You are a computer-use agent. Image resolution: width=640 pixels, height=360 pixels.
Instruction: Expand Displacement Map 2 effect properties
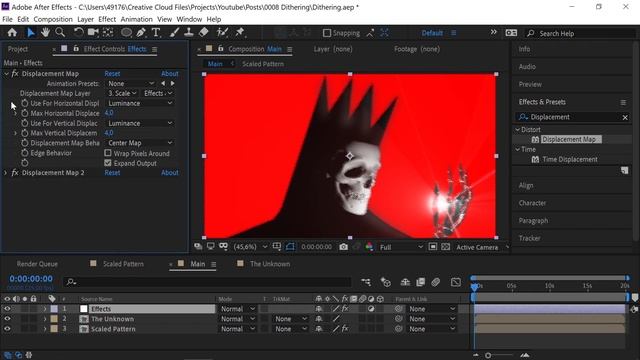pos(5,173)
